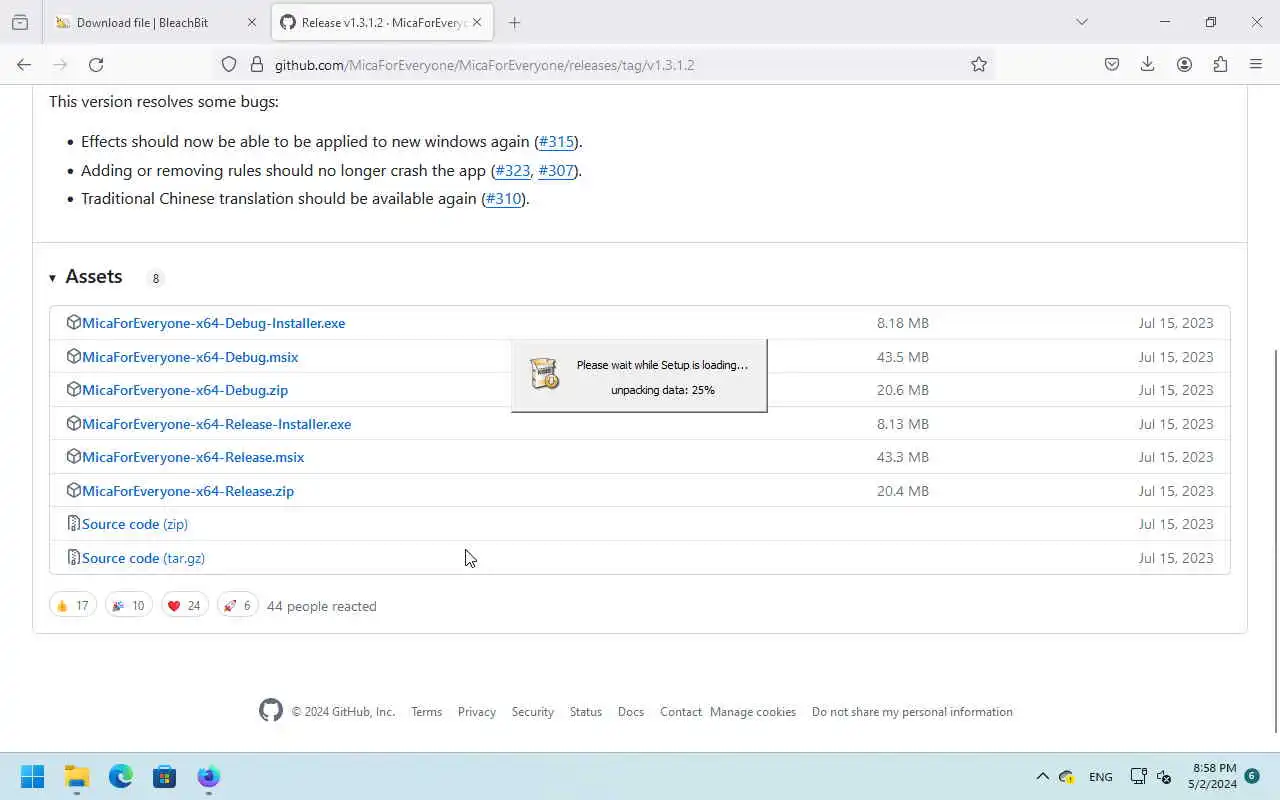The width and height of the screenshot is (1280, 800).
Task: Bookmark this page with the star icon
Action: [x=979, y=64]
